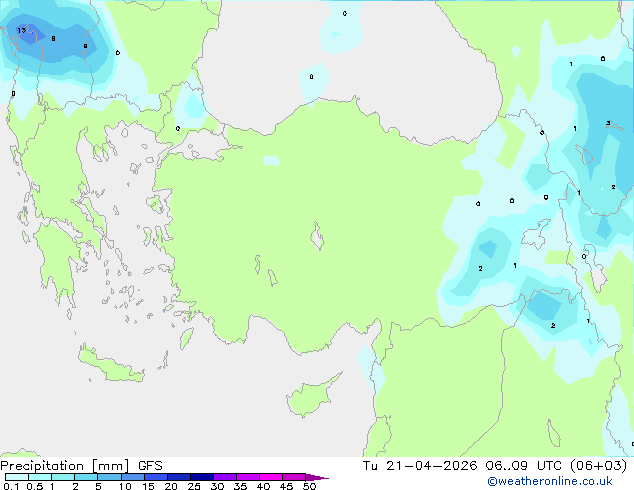
Task: Click the '10' legend scale label
Action: coord(125,486)
